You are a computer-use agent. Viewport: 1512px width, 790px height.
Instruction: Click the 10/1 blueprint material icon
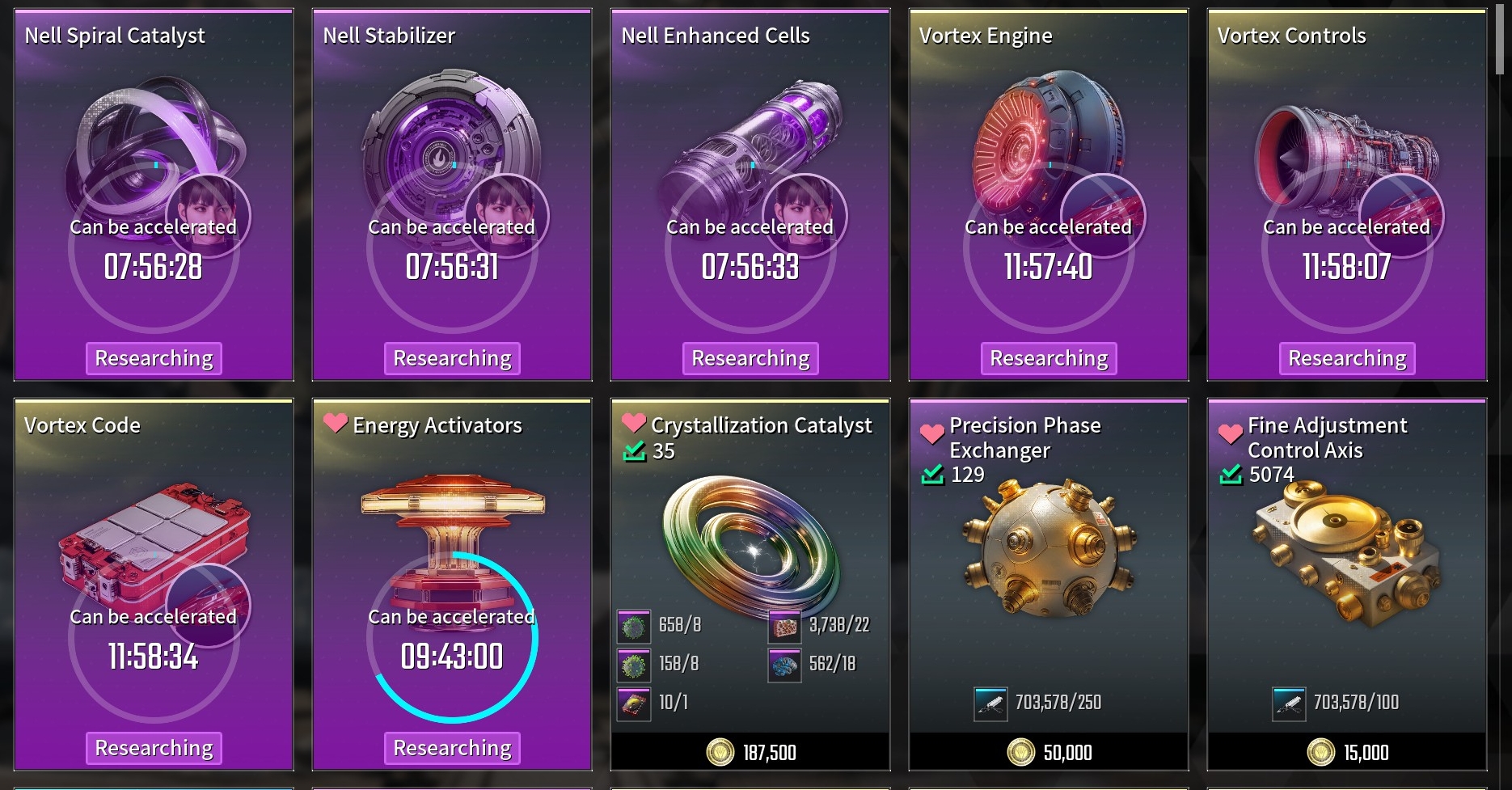pyautogui.click(x=633, y=703)
